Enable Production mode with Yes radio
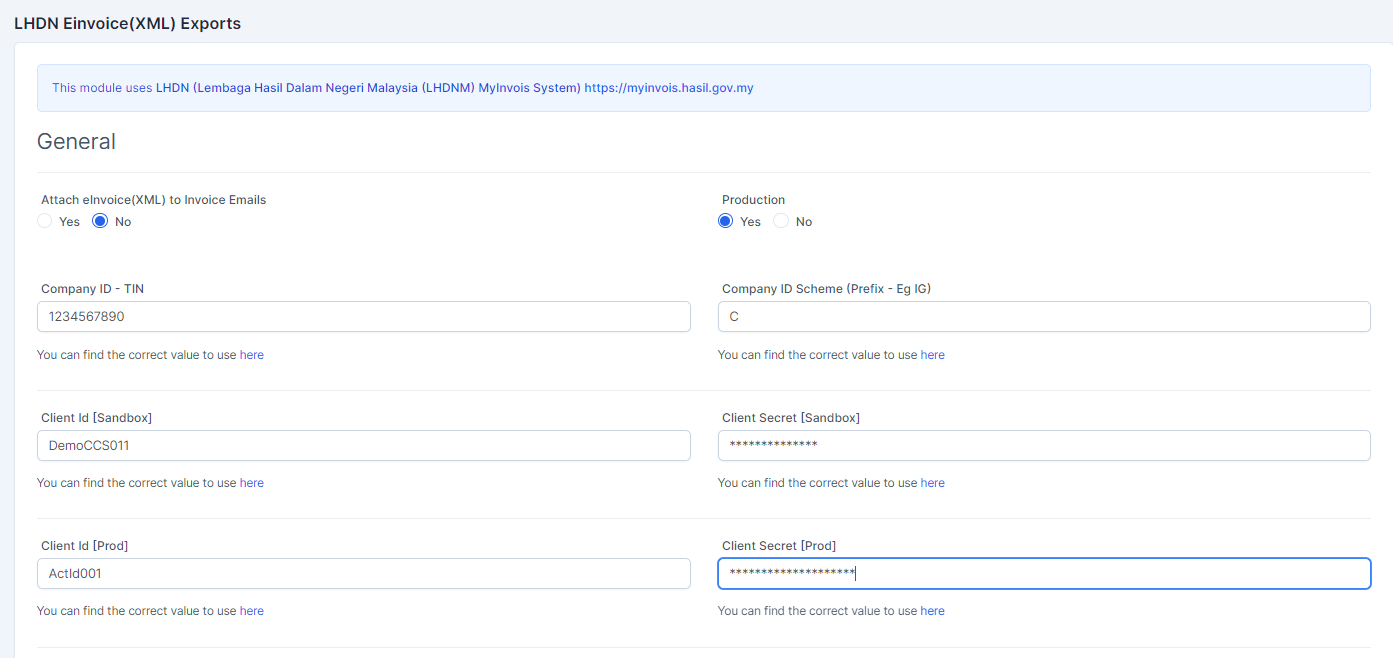The image size is (1393, 658). tap(726, 221)
